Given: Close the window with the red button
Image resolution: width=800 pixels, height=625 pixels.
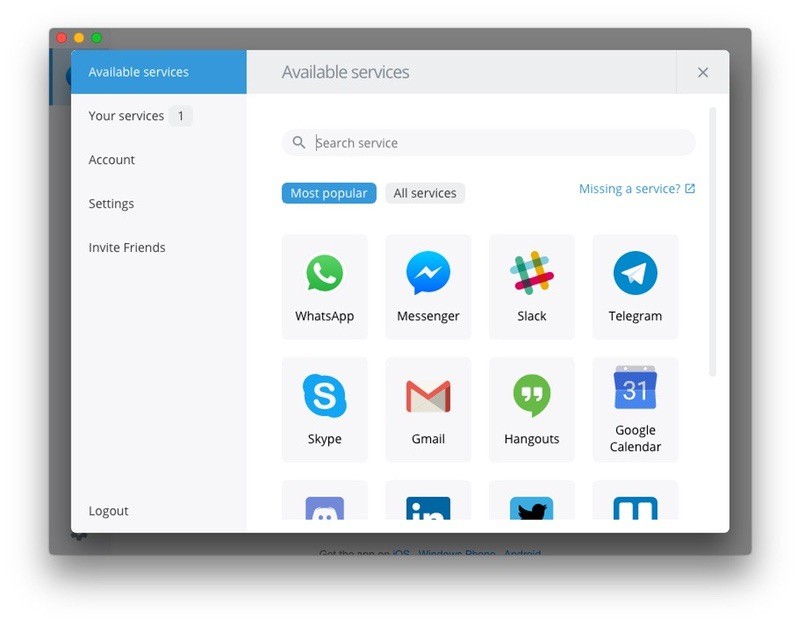Looking at the screenshot, I should point(62,38).
